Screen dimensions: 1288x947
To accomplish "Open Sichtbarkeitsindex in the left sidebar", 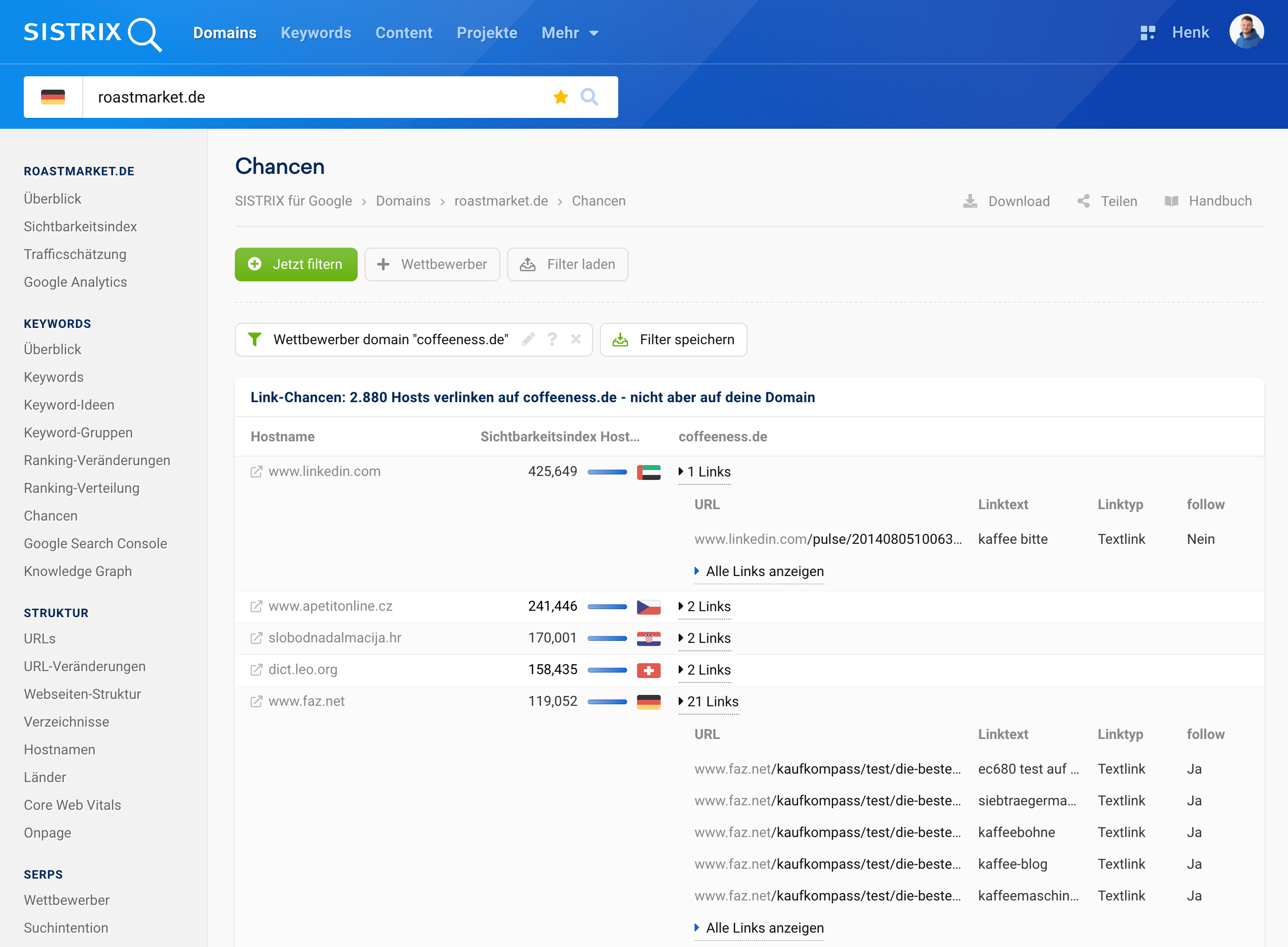I will (x=80, y=226).
